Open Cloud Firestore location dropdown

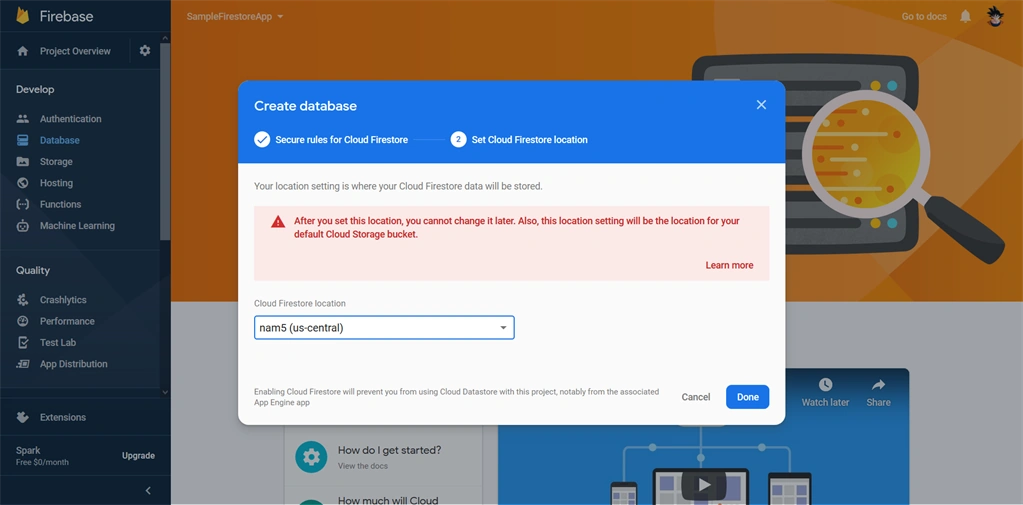(384, 328)
